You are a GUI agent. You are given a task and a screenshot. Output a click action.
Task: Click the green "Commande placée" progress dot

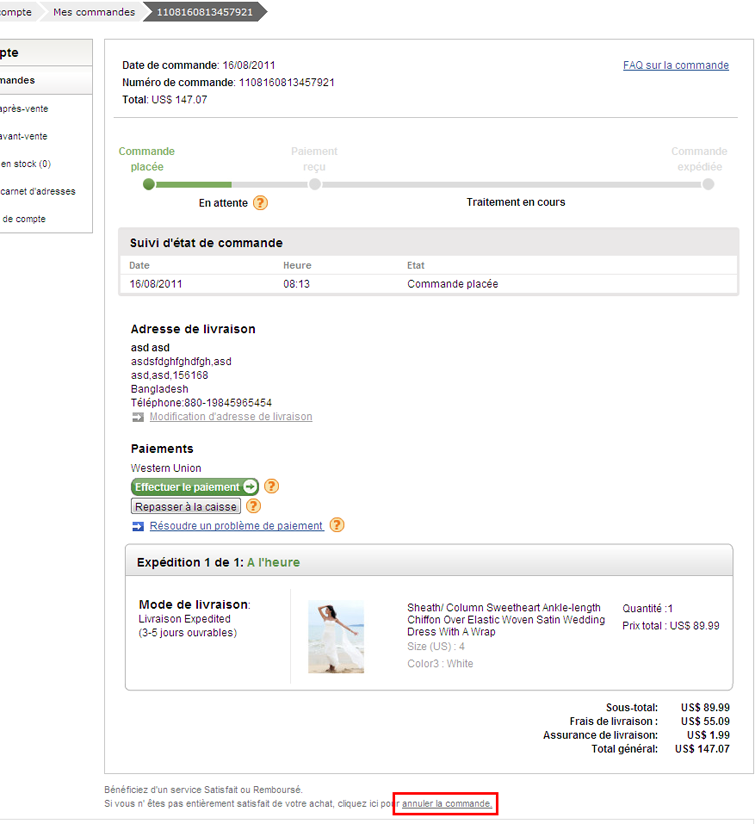click(149, 184)
